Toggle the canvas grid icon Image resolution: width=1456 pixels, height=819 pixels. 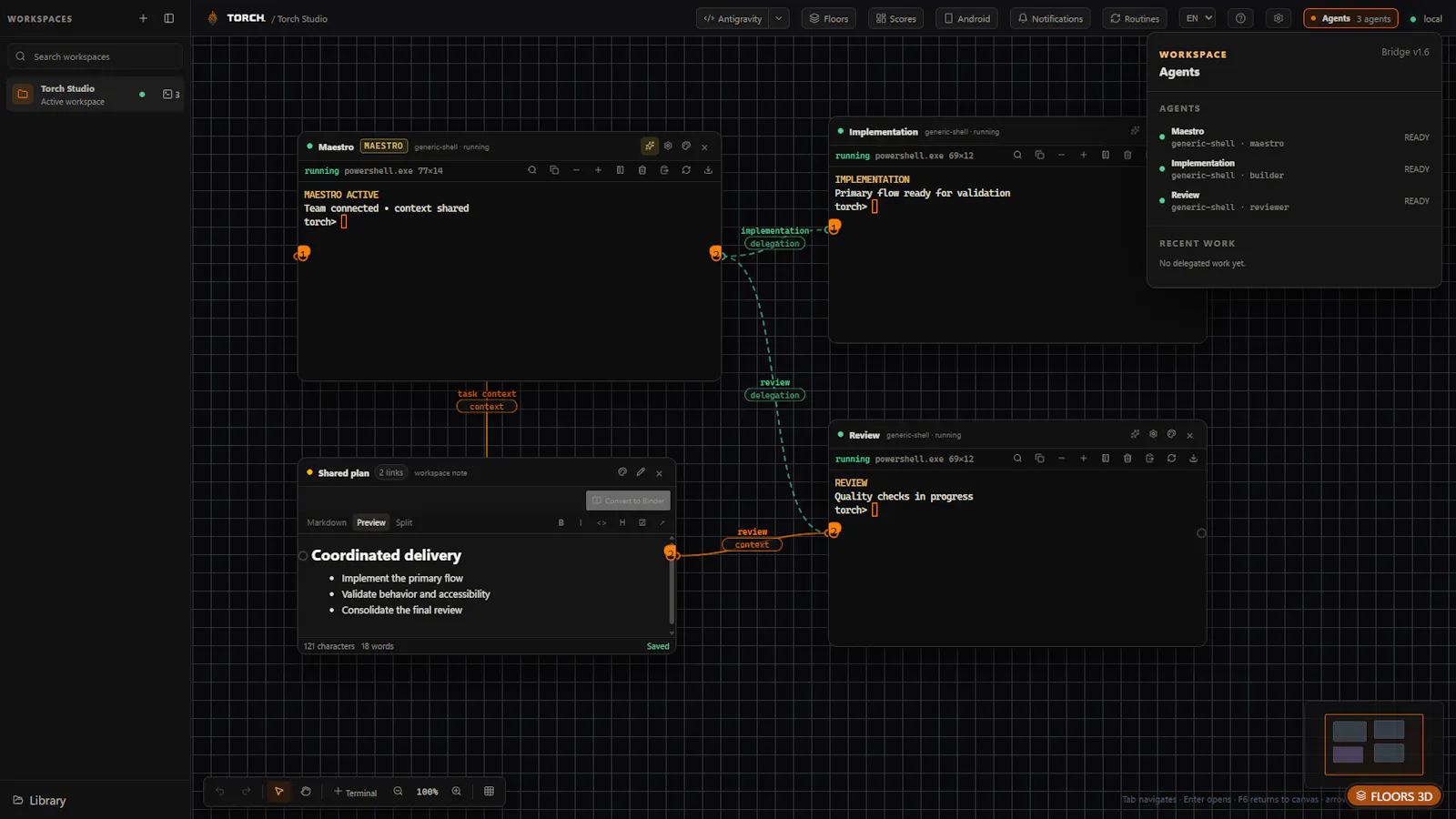point(490,792)
